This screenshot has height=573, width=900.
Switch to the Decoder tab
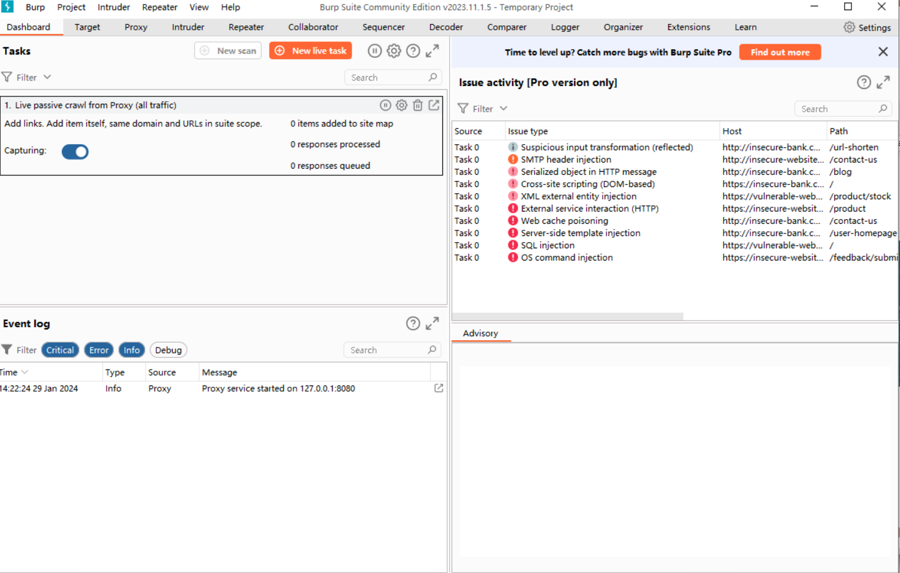446,27
